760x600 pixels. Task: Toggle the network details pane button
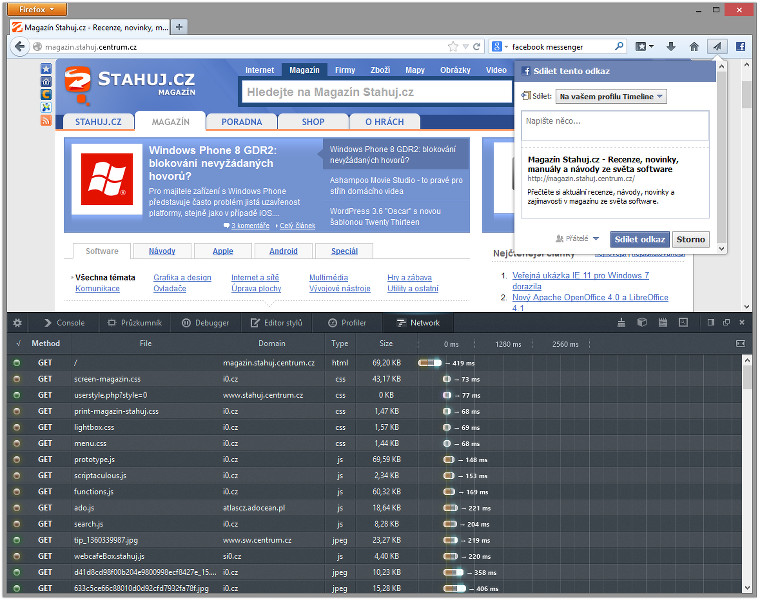click(740, 344)
